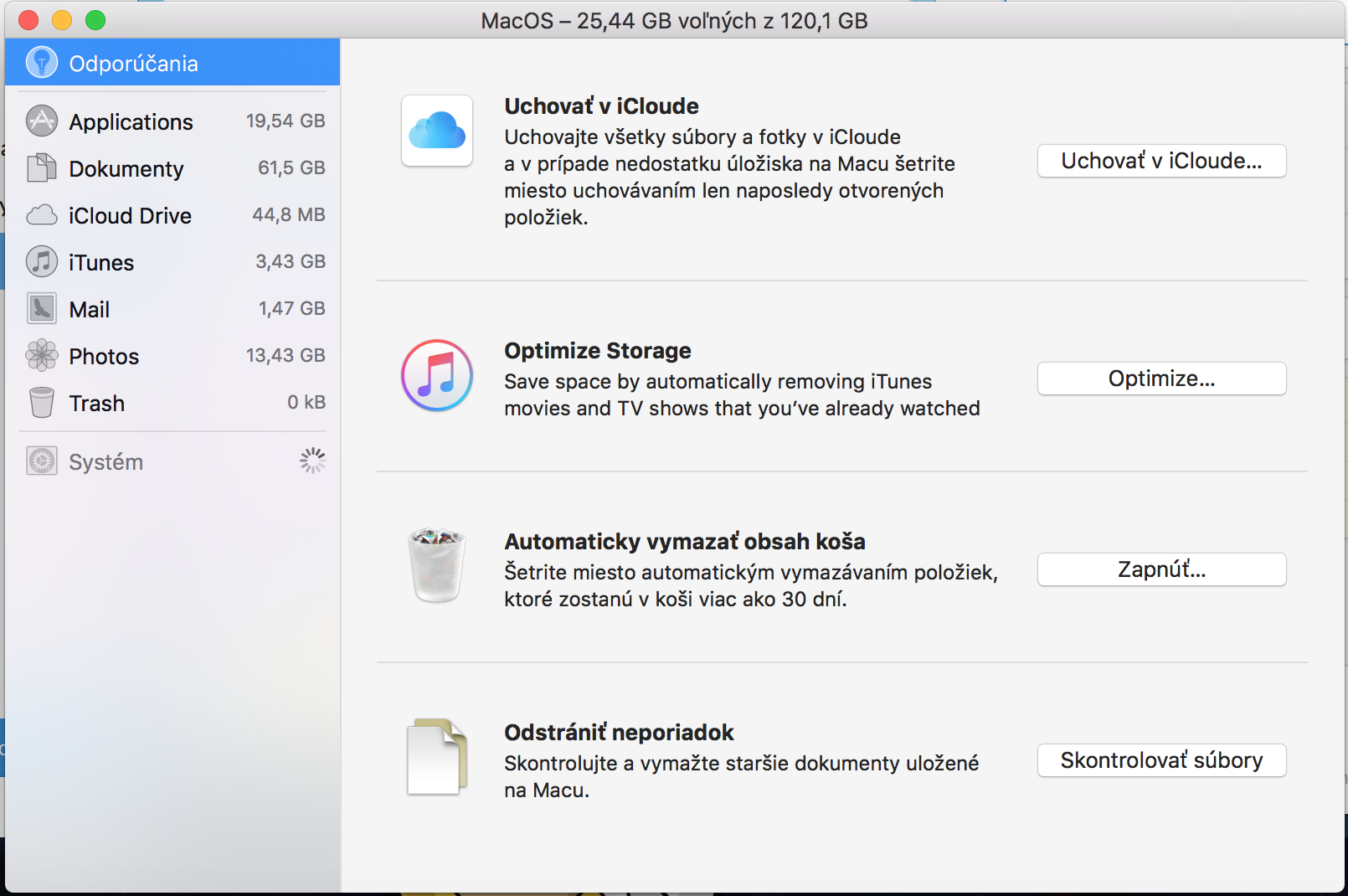Click the iCloud Drive cloud icon in sidebar
1348x896 pixels.
(x=41, y=215)
